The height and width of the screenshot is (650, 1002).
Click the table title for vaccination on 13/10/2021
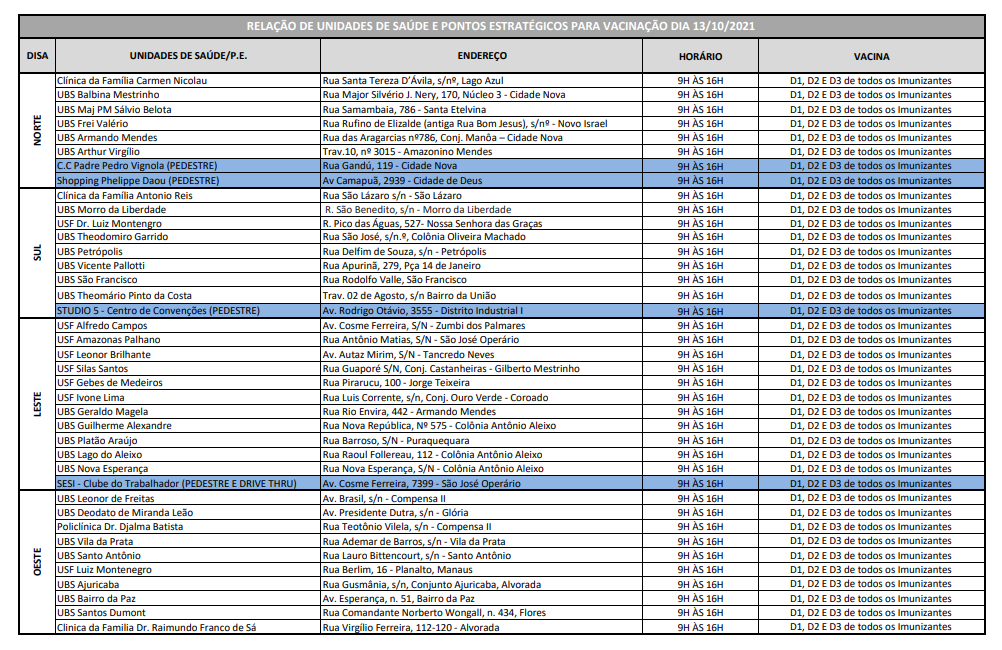[x=500, y=27]
